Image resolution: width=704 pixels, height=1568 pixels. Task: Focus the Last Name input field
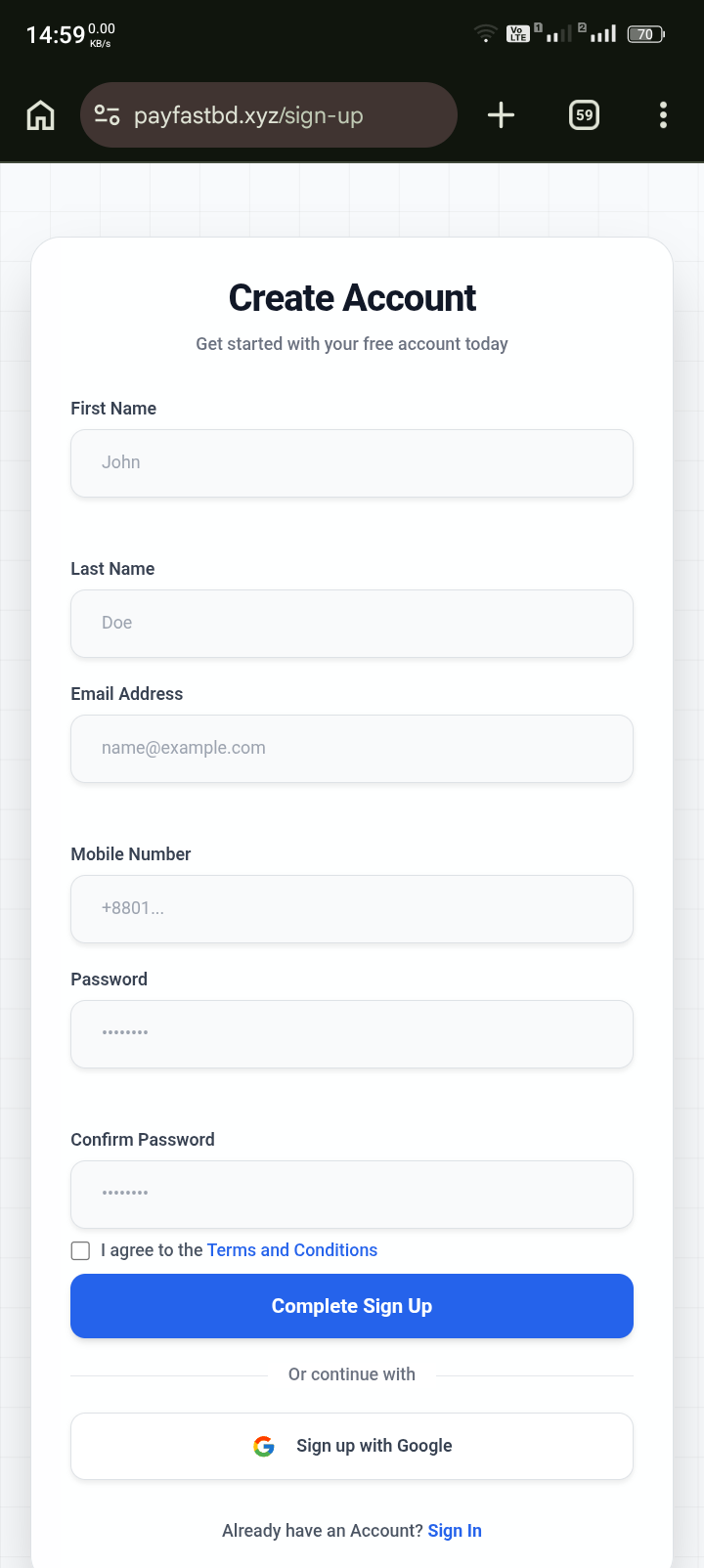pyautogui.click(x=352, y=624)
